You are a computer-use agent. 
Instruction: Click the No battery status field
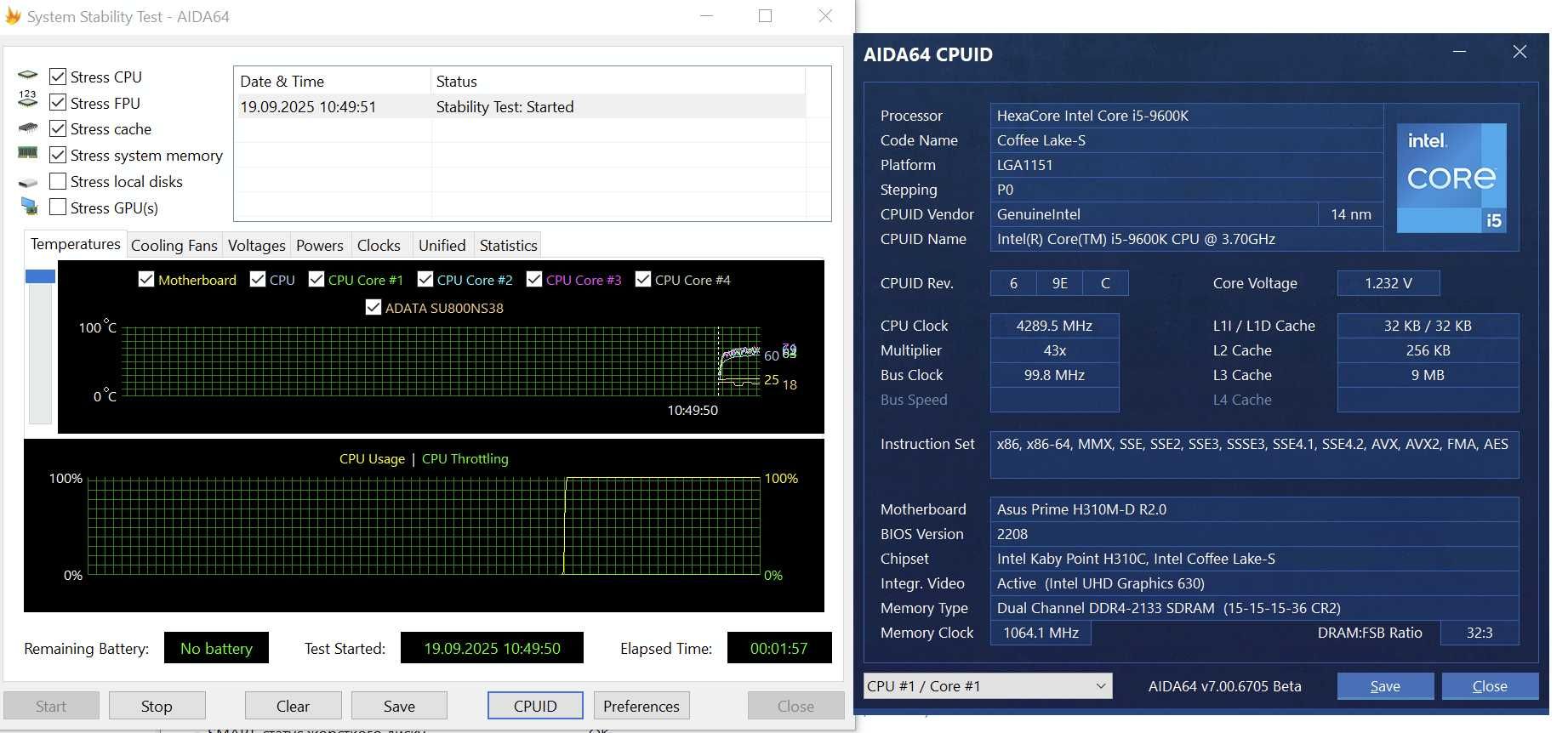(x=216, y=648)
